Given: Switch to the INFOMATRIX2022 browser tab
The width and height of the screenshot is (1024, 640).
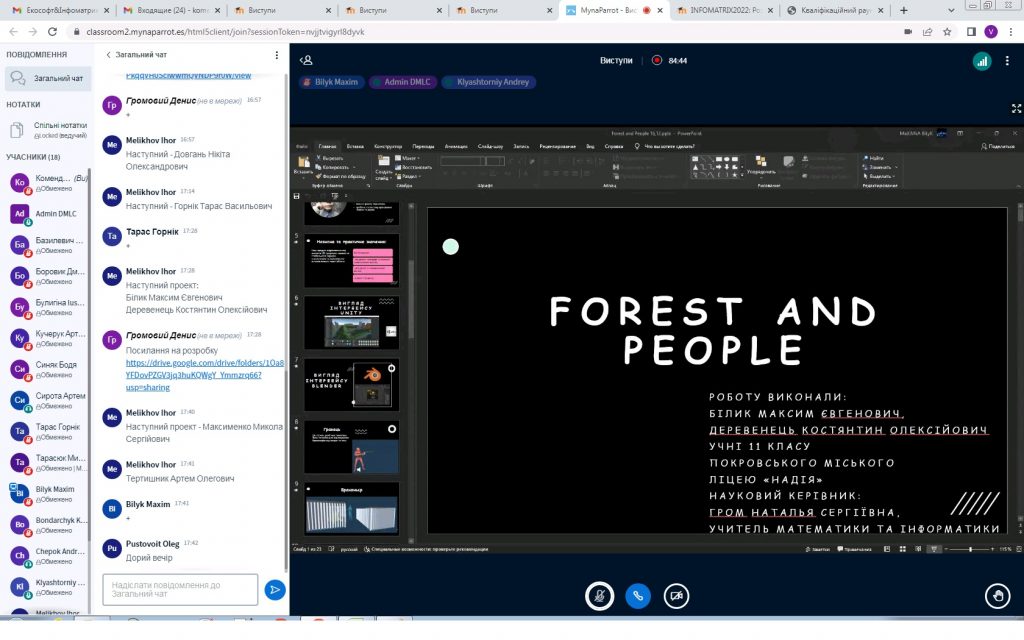Looking at the screenshot, I should tap(725, 10).
